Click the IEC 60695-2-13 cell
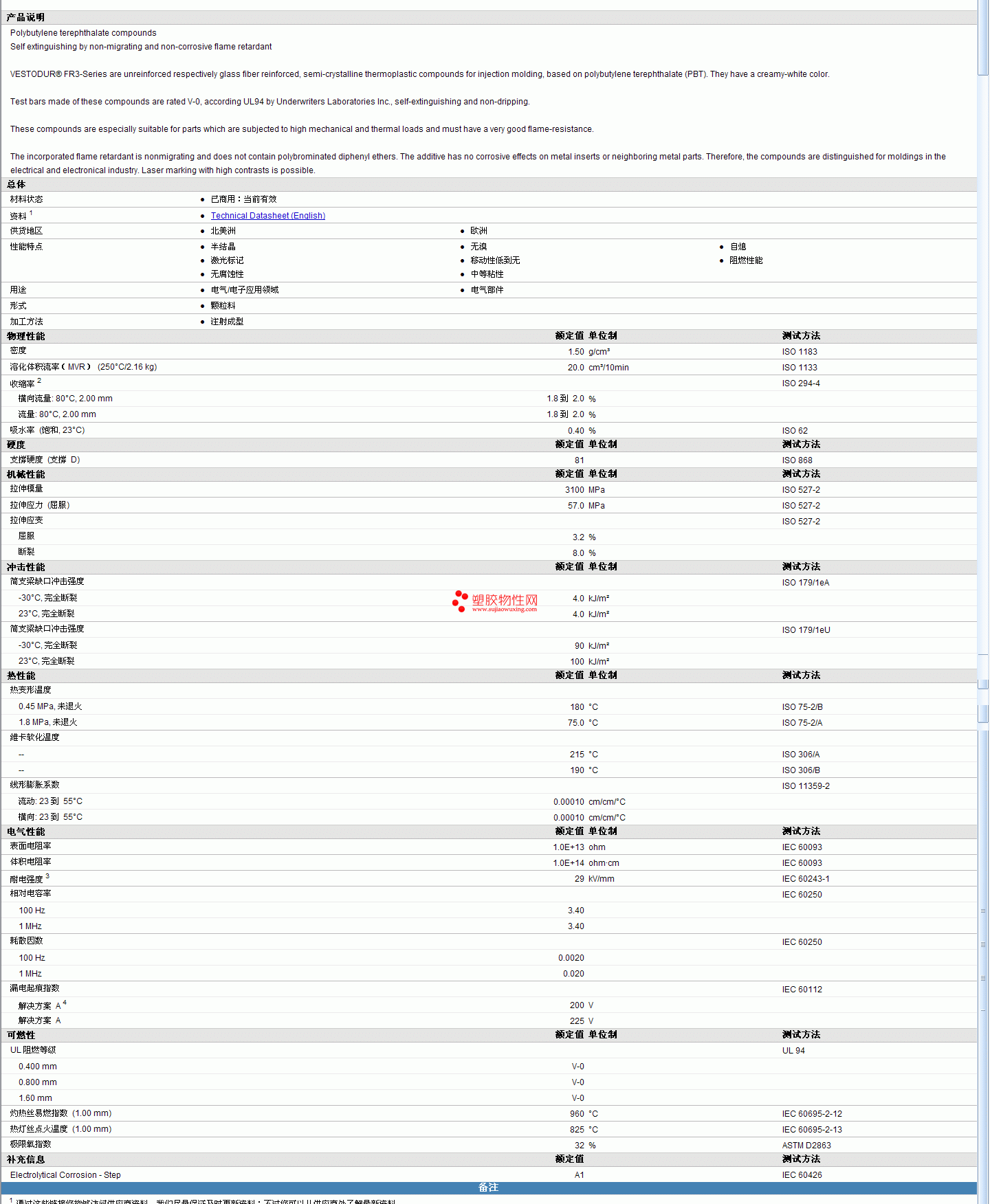Viewport: 990px width, 1204px height. coord(811,1130)
